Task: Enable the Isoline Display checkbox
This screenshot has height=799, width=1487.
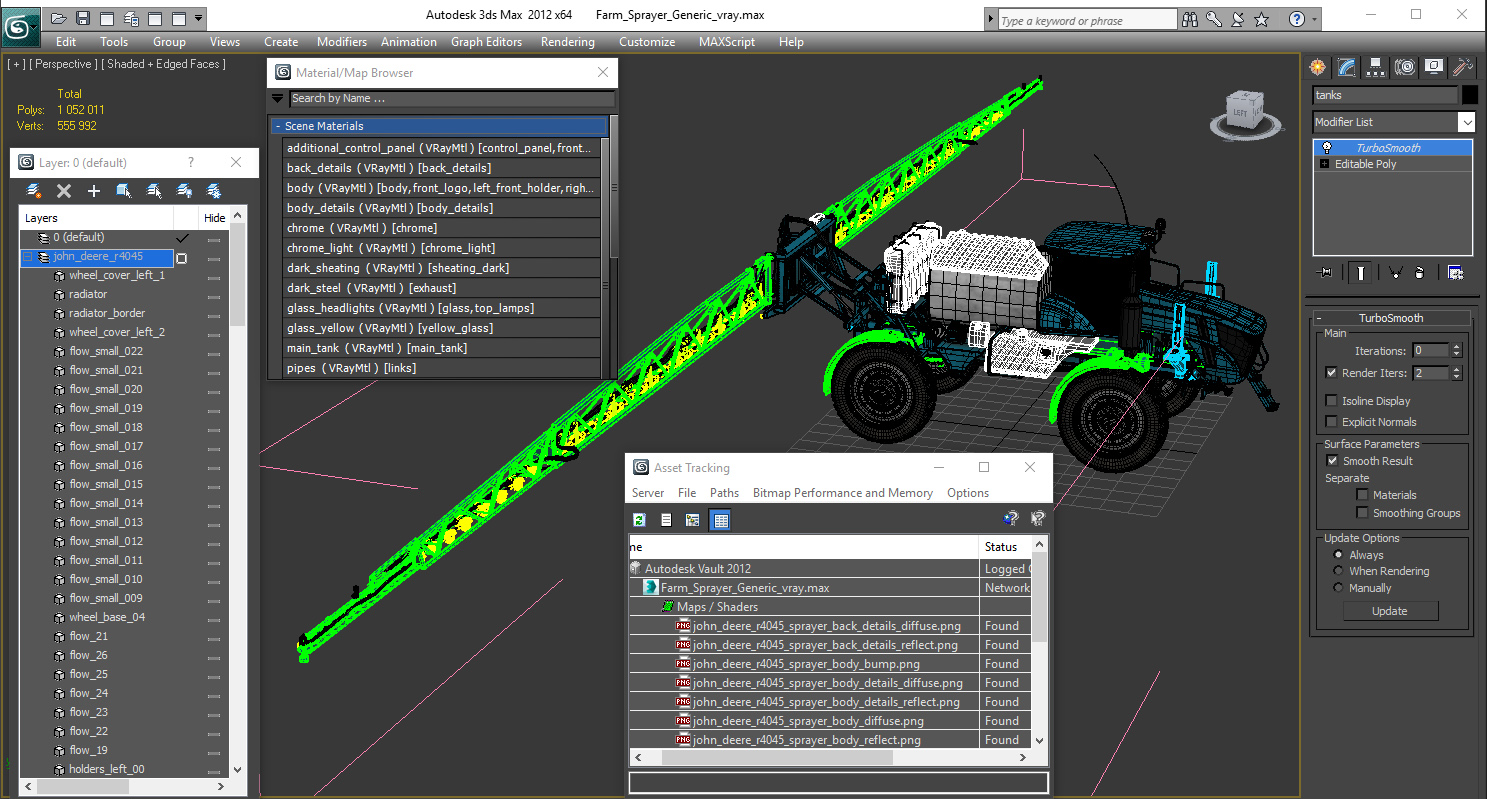Action: 1331,400
